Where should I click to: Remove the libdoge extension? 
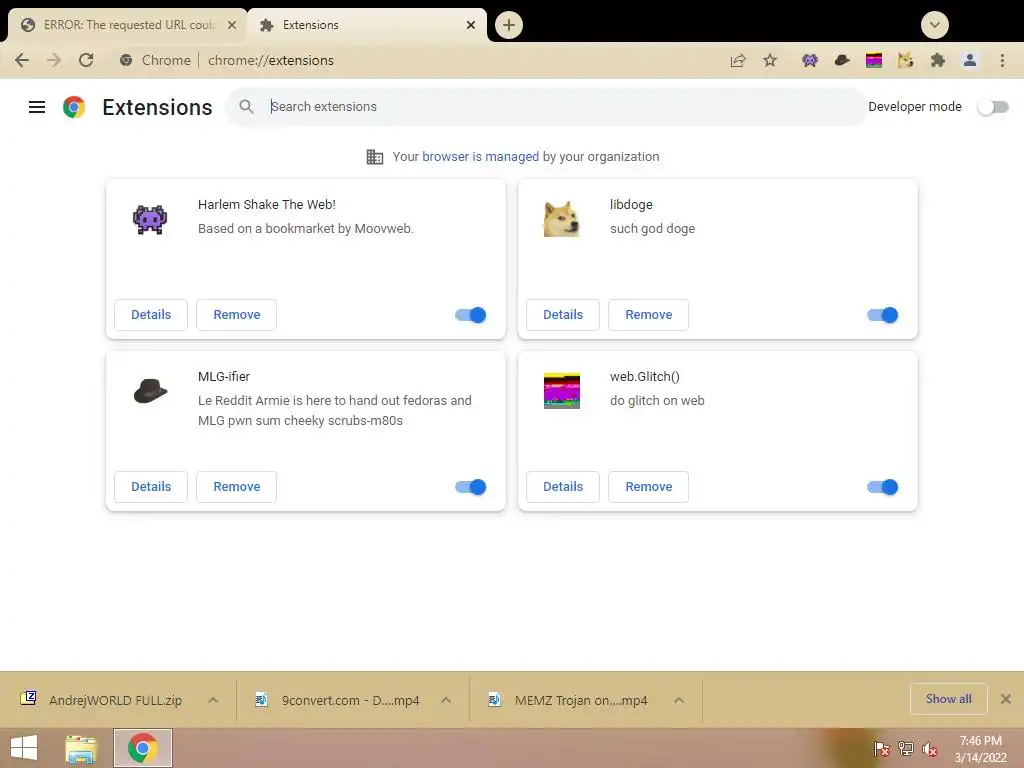coord(648,315)
